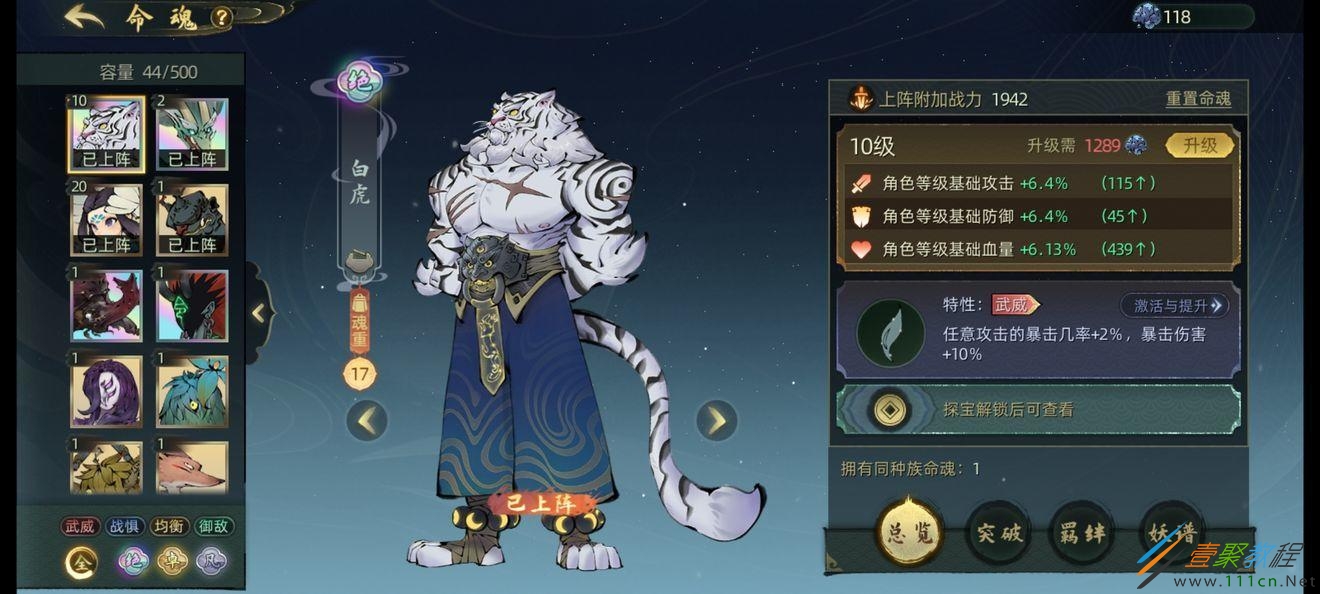Show previous character with left arrow
The width and height of the screenshot is (1320, 594).
[367, 421]
